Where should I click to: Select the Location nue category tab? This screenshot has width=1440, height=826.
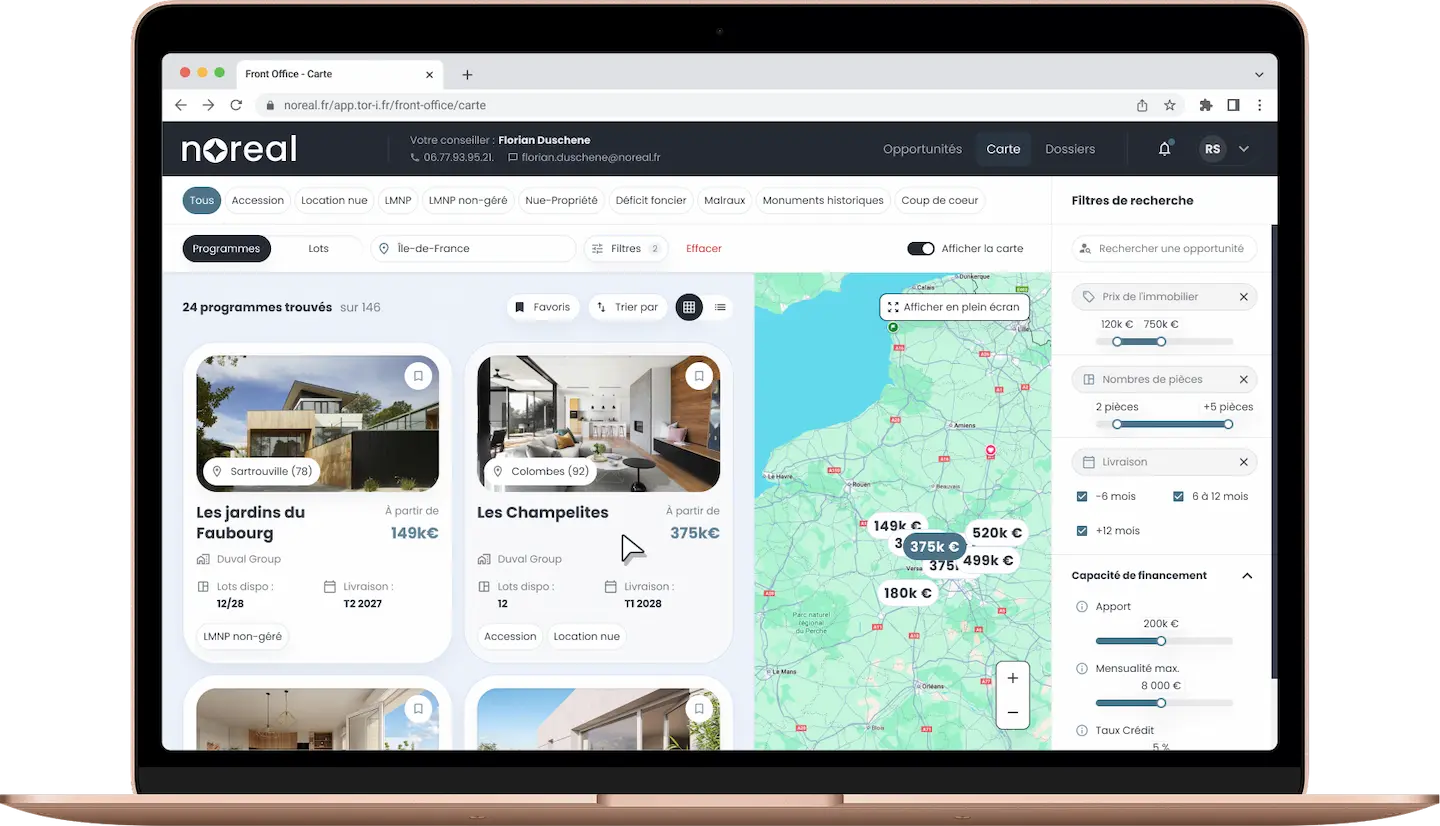click(x=334, y=201)
